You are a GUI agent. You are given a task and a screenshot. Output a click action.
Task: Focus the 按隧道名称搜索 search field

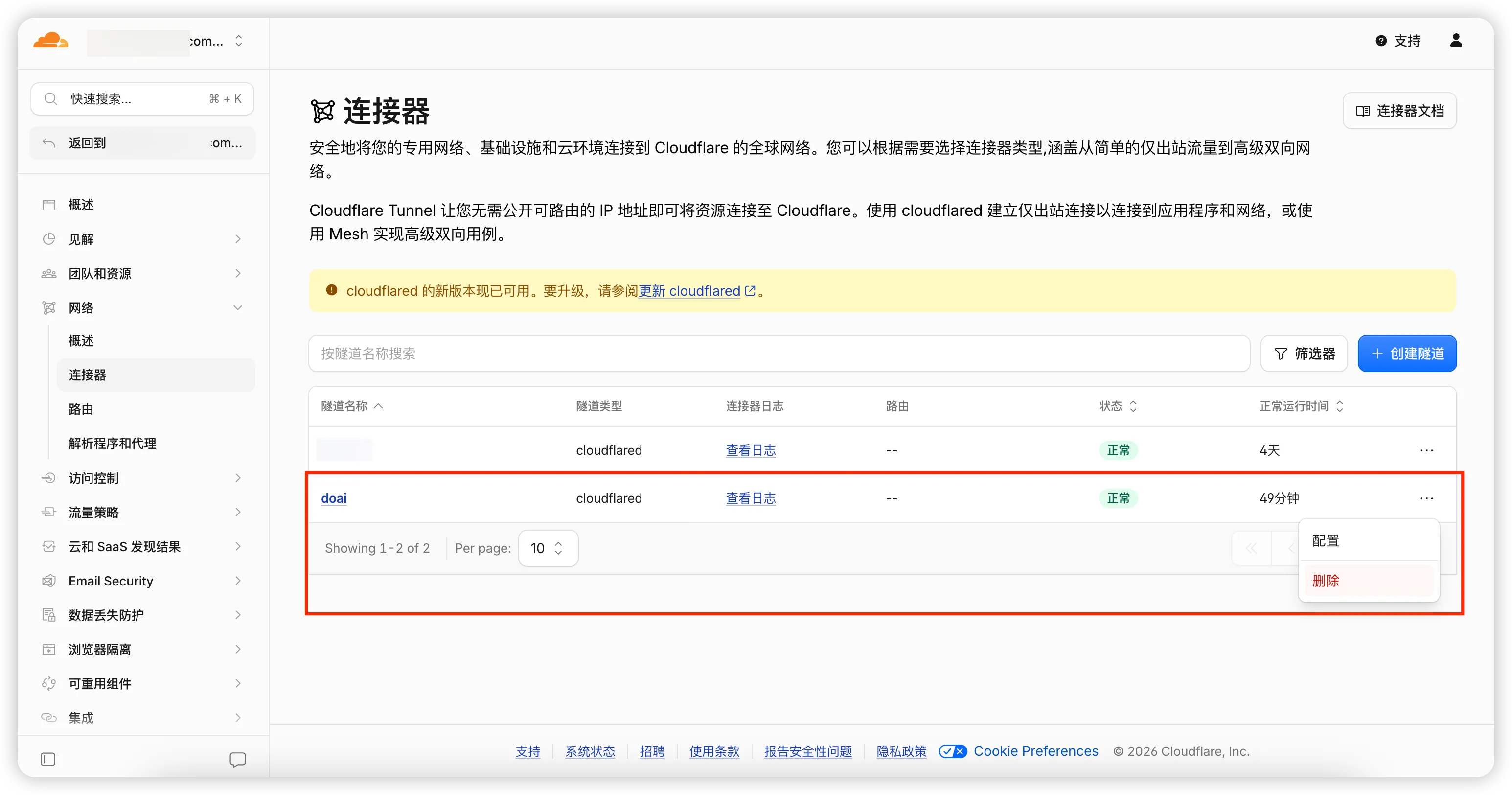click(779, 353)
